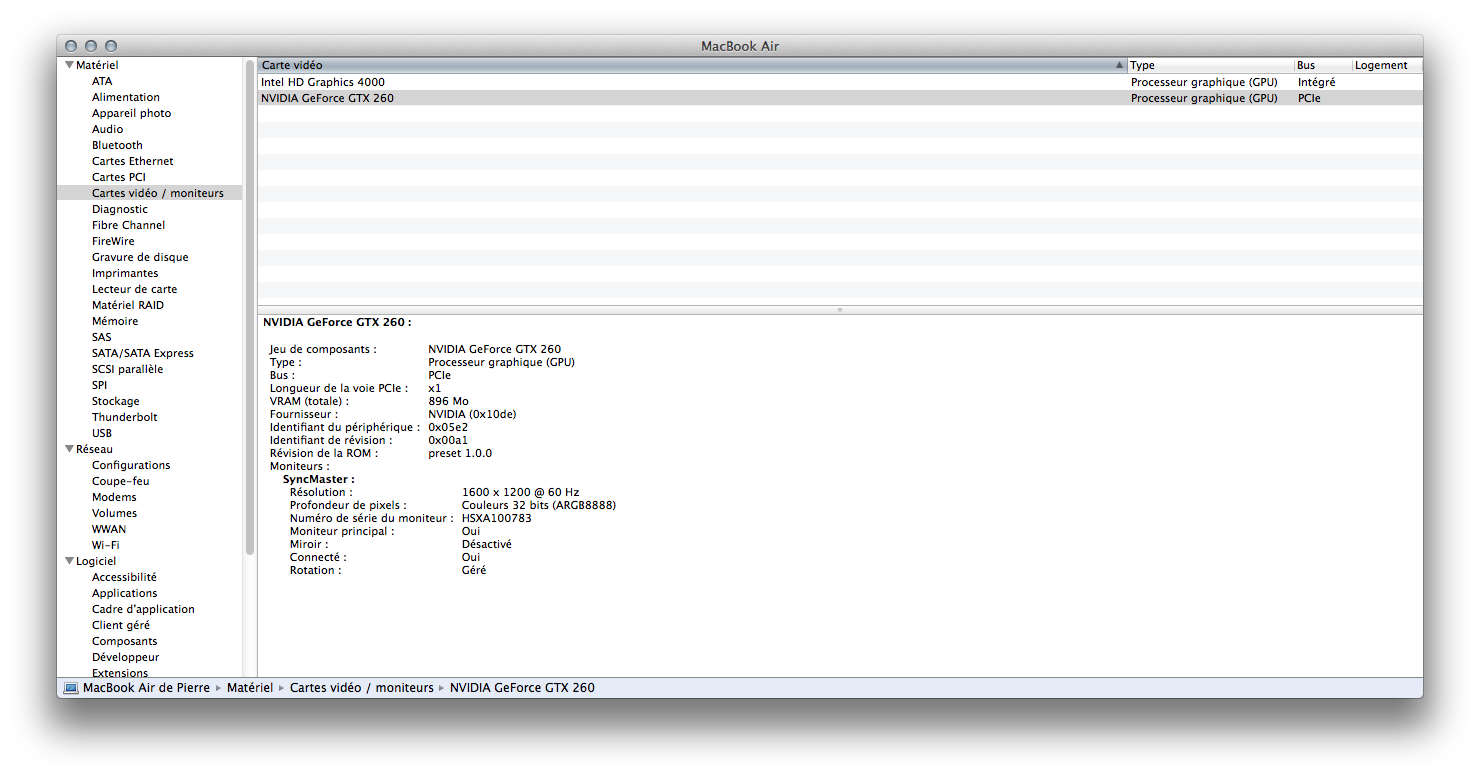The width and height of the screenshot is (1480, 777).
Task: Click the sort arrow in Carte vidéo header
Action: 1119,65
